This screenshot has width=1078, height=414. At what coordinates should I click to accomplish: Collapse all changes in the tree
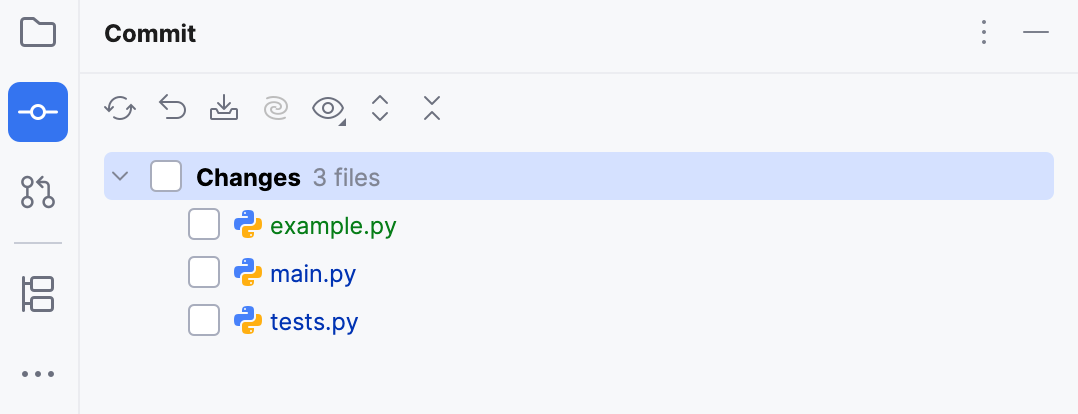tap(432, 108)
